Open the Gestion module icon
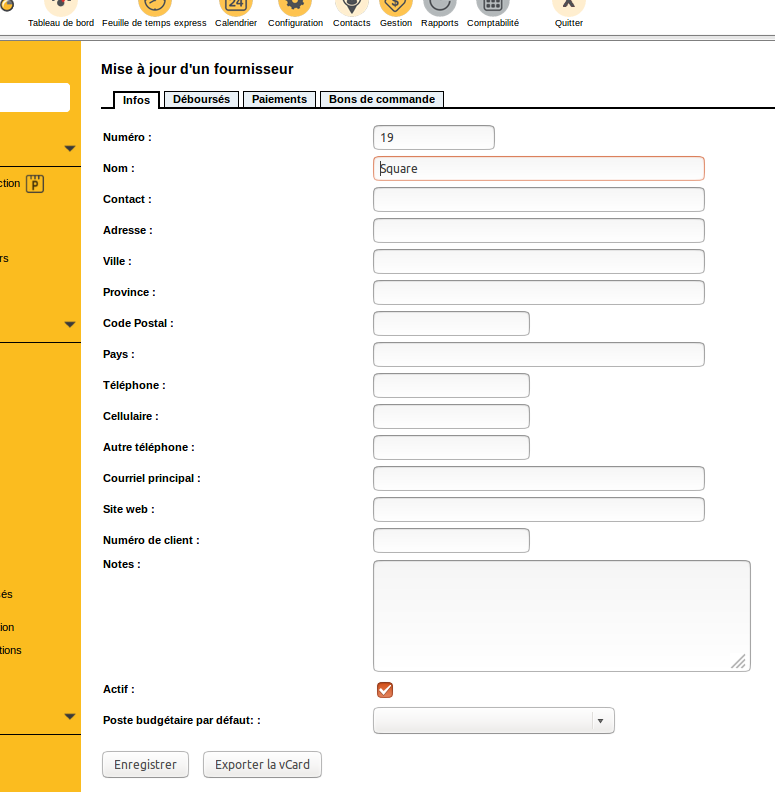 tap(396, 10)
